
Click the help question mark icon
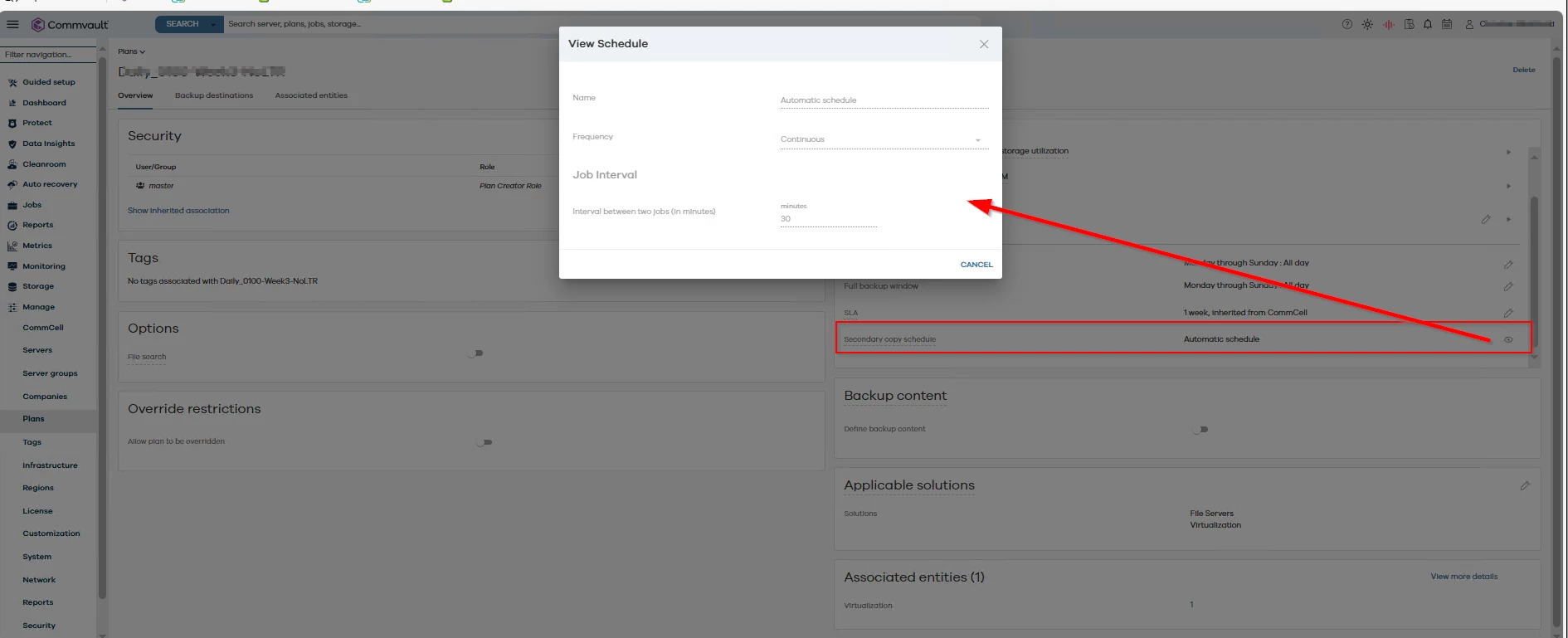(1346, 24)
